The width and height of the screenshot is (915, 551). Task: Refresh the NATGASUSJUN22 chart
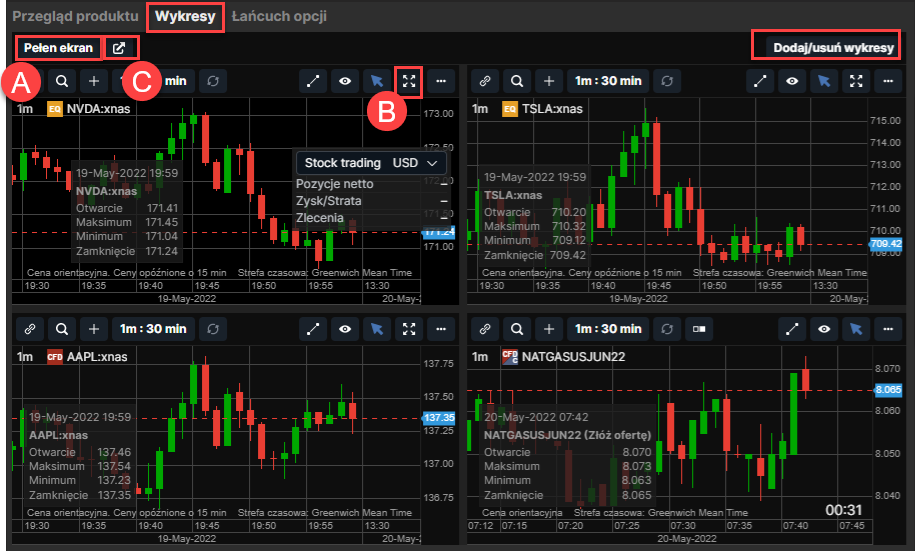pyautogui.click(x=667, y=329)
